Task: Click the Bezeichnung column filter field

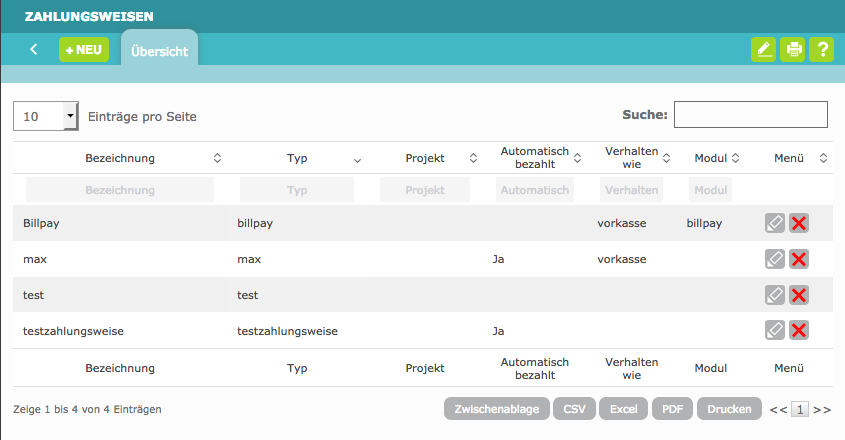Action: point(120,190)
